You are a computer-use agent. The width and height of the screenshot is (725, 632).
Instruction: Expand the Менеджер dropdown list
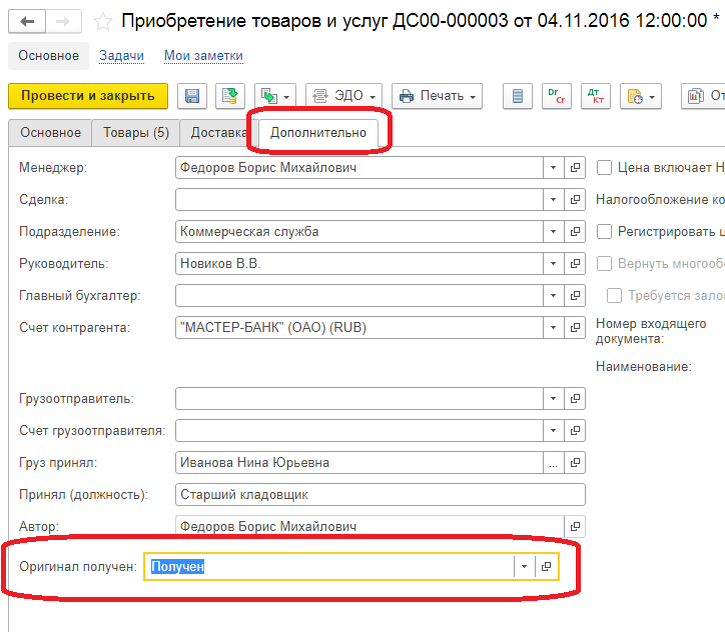point(553,168)
